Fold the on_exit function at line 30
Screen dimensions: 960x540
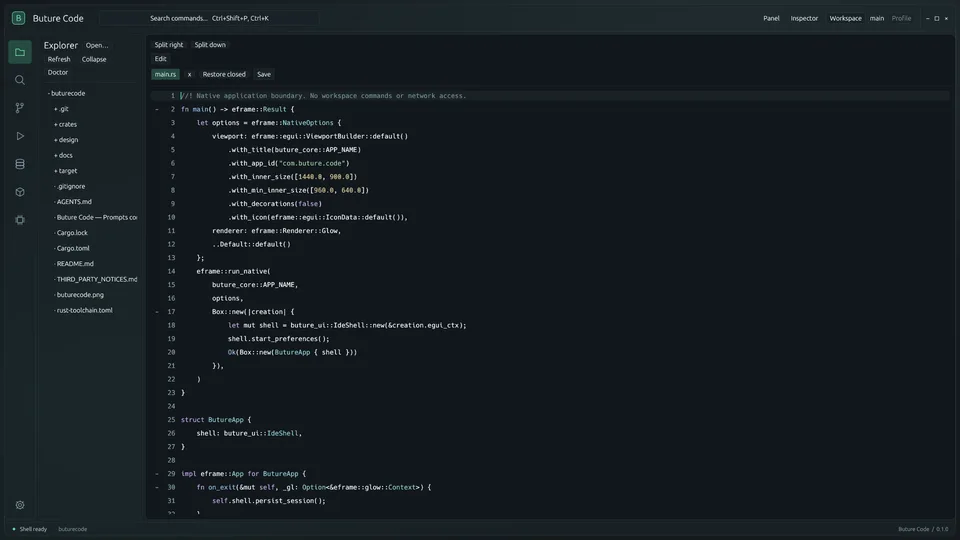click(157, 487)
